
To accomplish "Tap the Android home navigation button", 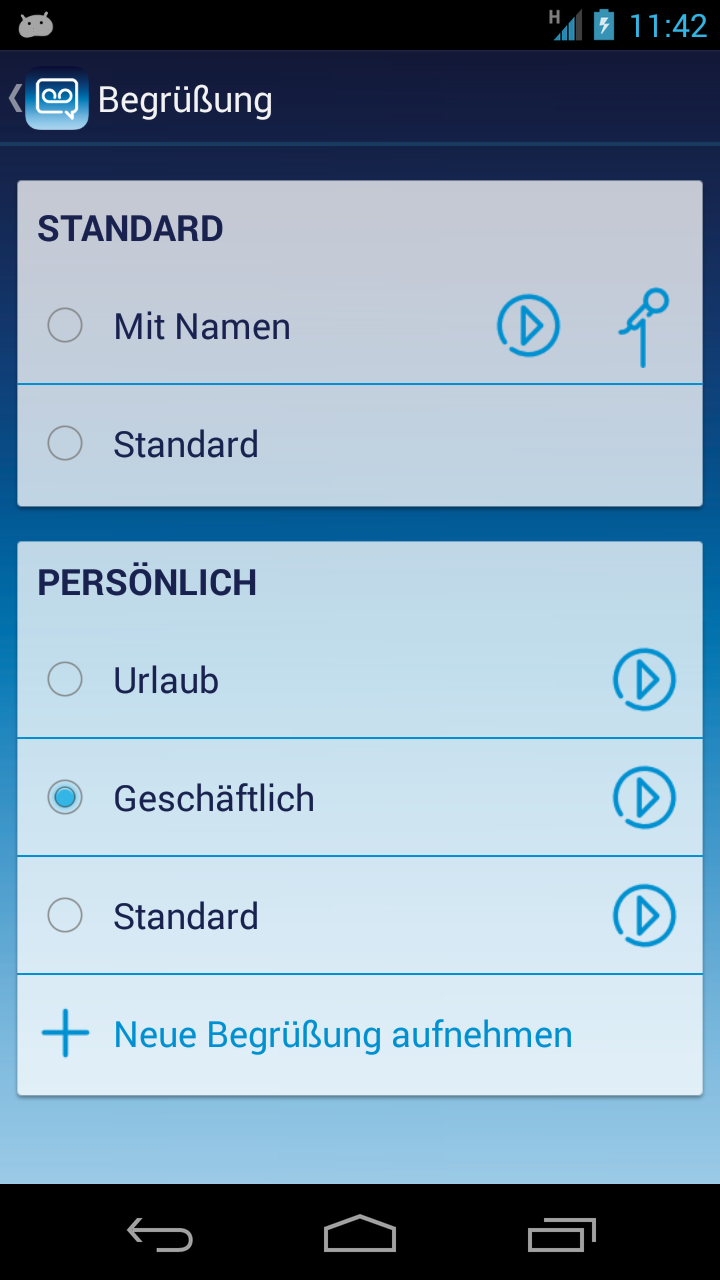I will [x=360, y=1234].
